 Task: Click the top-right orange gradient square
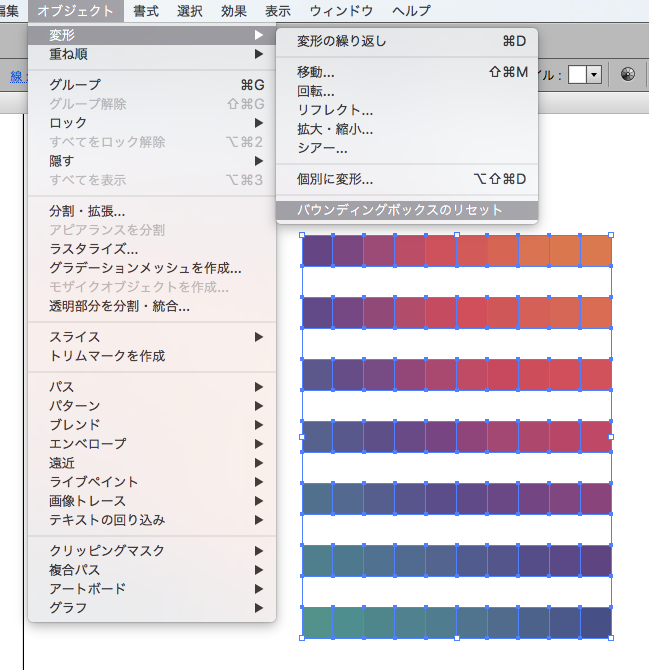tap(596, 251)
